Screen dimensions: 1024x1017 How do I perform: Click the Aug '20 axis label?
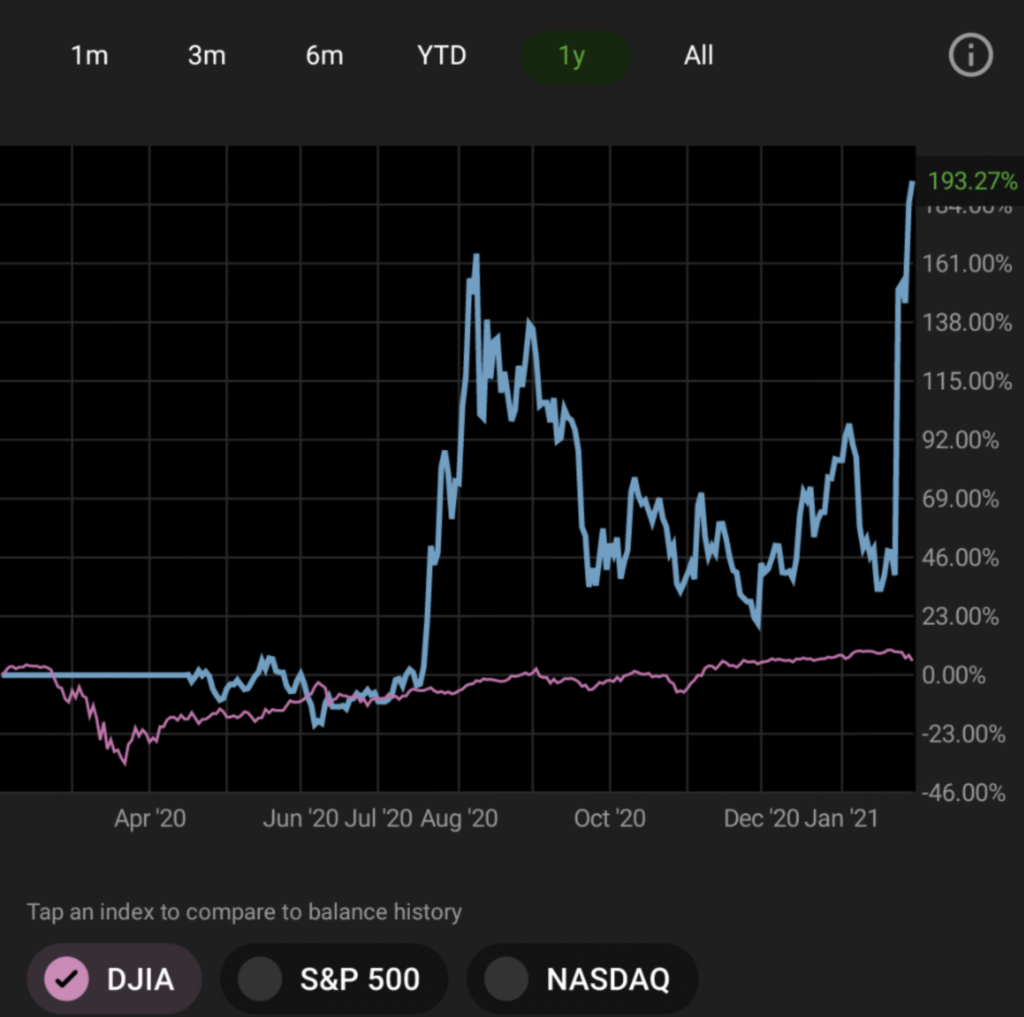tap(459, 819)
